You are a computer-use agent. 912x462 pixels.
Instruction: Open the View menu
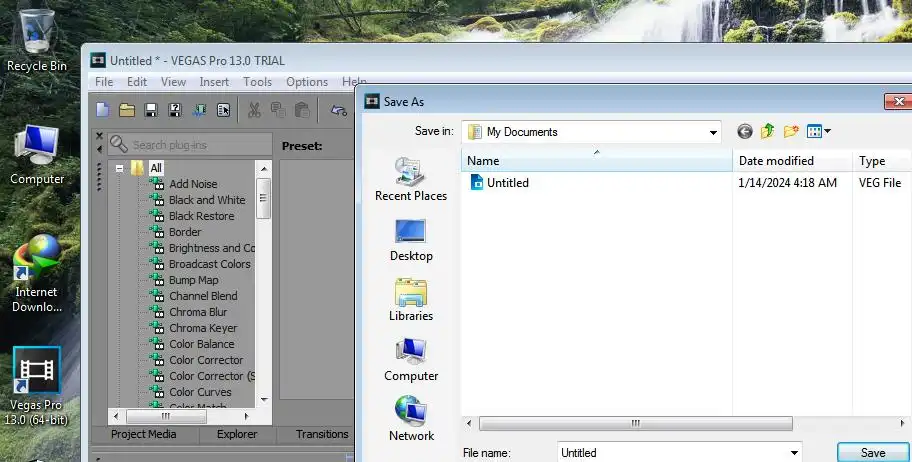173,82
